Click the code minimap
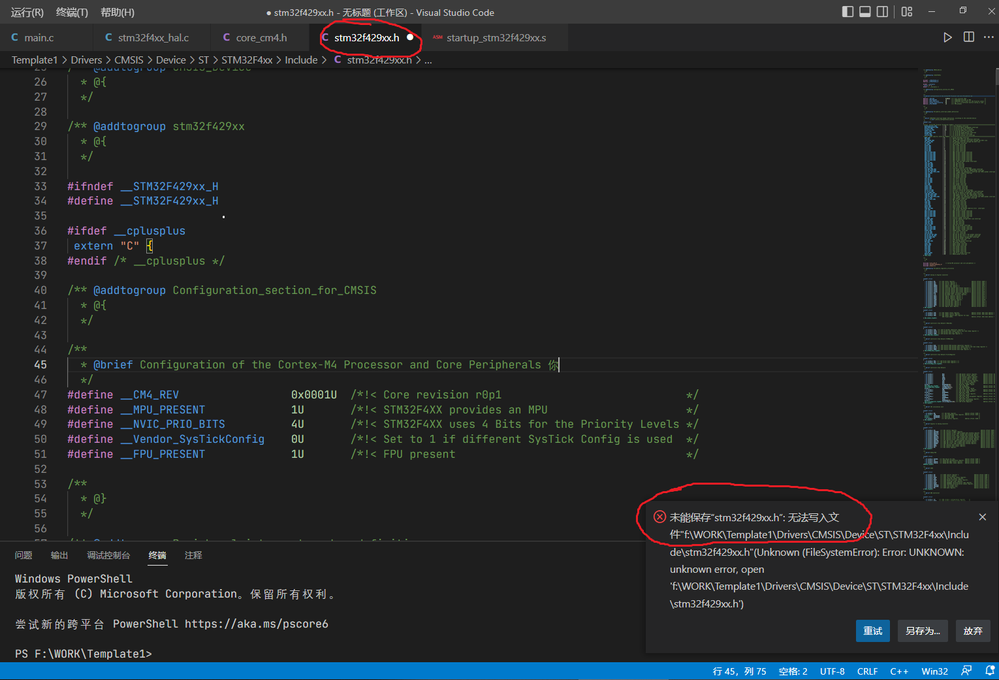This screenshot has width=999, height=680. (x=958, y=287)
